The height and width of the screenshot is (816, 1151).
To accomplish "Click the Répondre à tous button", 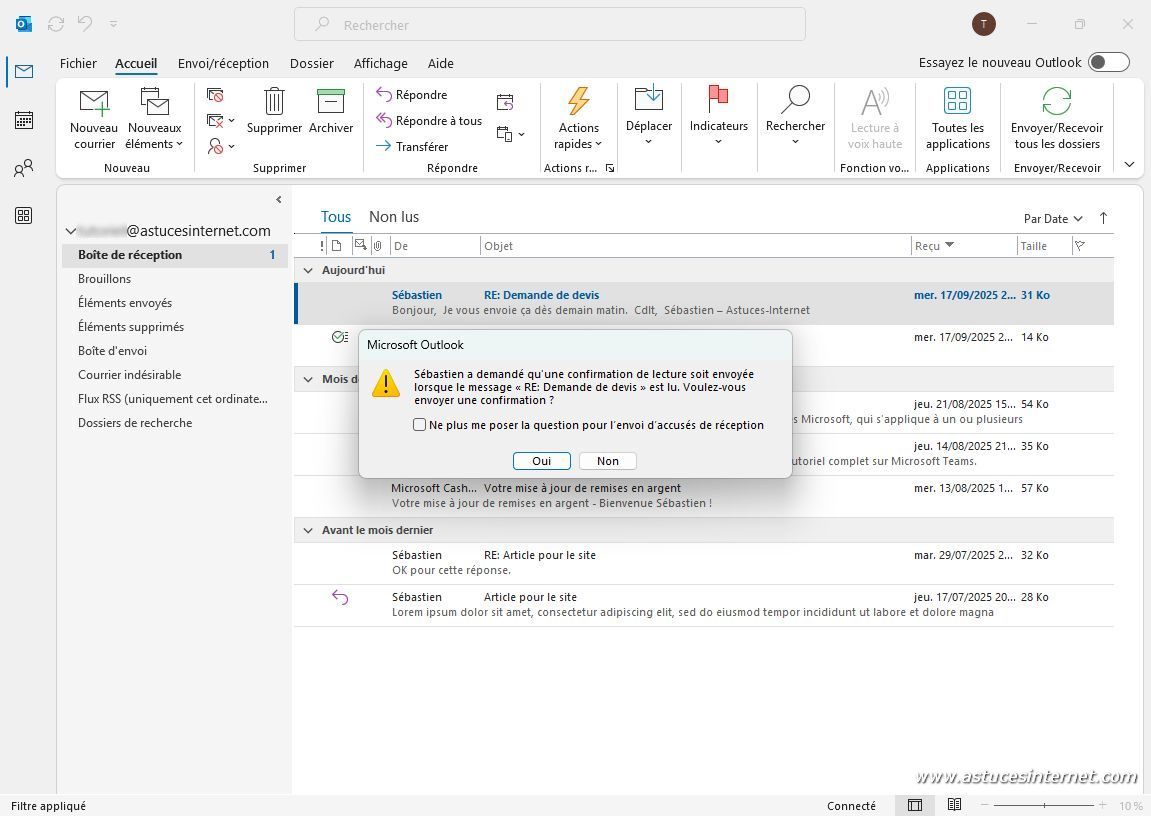I will (x=429, y=121).
